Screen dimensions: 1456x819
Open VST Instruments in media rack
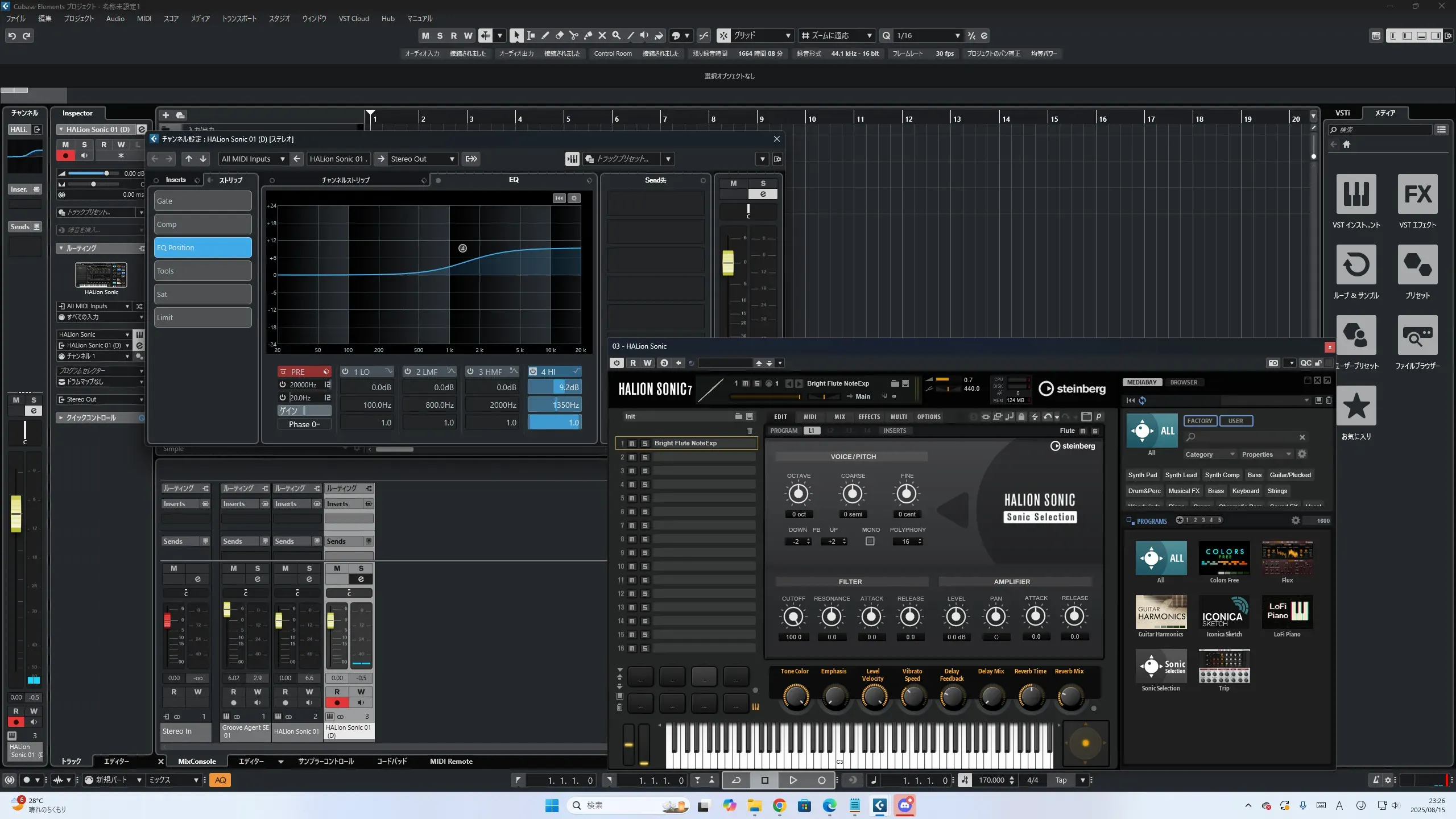point(1356,194)
